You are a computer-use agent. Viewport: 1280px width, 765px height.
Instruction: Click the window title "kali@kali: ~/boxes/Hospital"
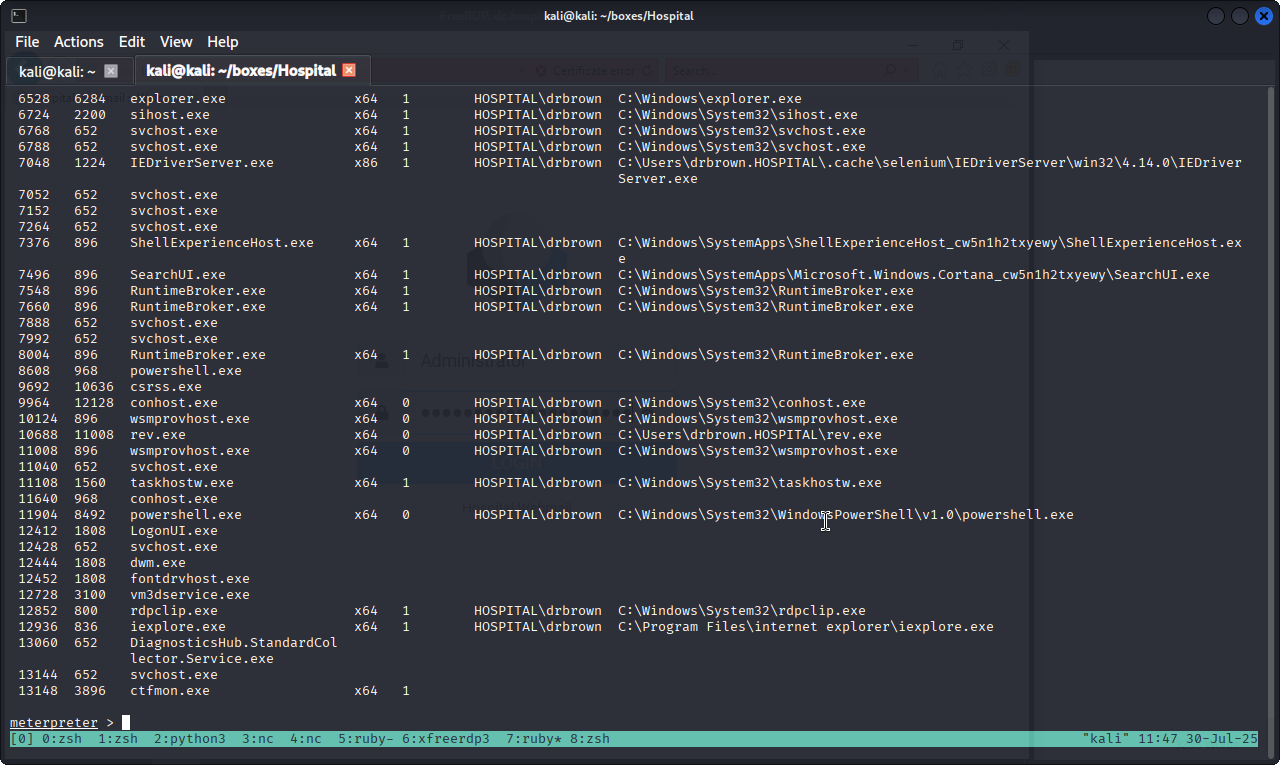pos(618,16)
